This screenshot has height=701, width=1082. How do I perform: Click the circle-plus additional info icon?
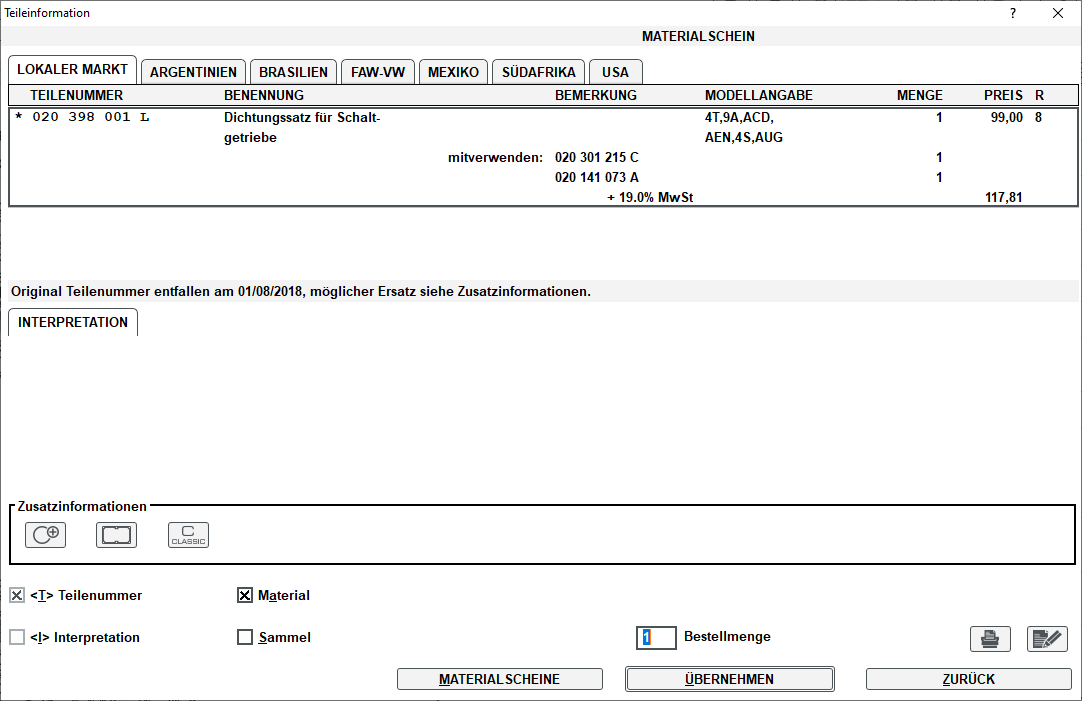click(x=45, y=535)
